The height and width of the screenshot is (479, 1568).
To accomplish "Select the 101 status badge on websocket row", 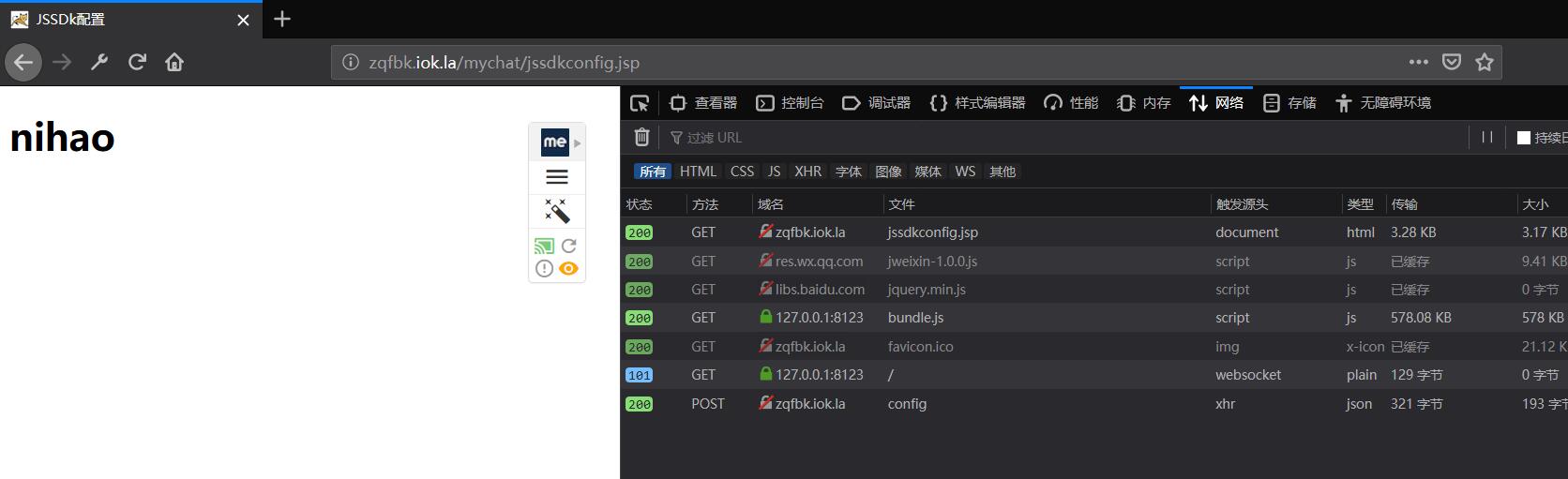I will point(640,375).
